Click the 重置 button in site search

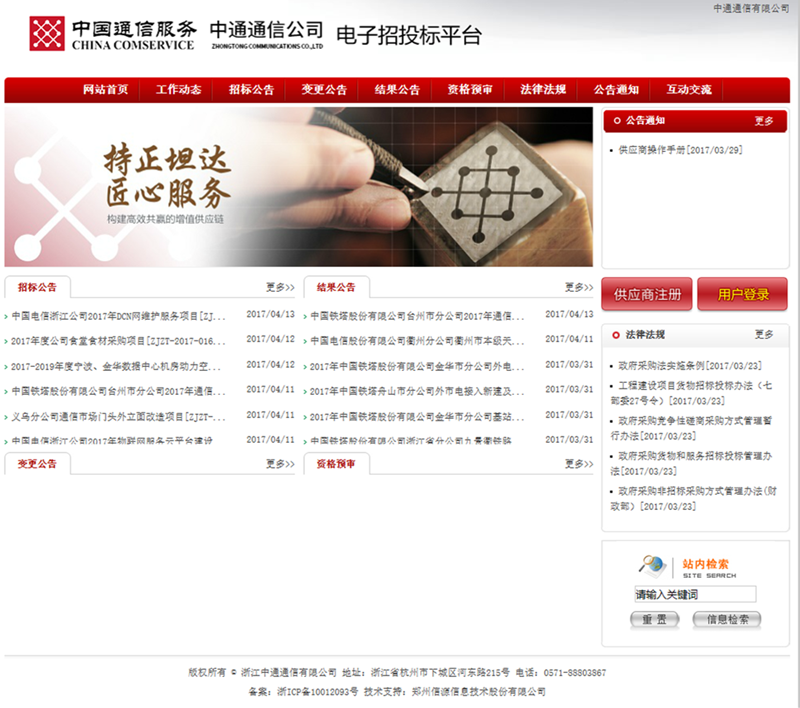(x=655, y=620)
